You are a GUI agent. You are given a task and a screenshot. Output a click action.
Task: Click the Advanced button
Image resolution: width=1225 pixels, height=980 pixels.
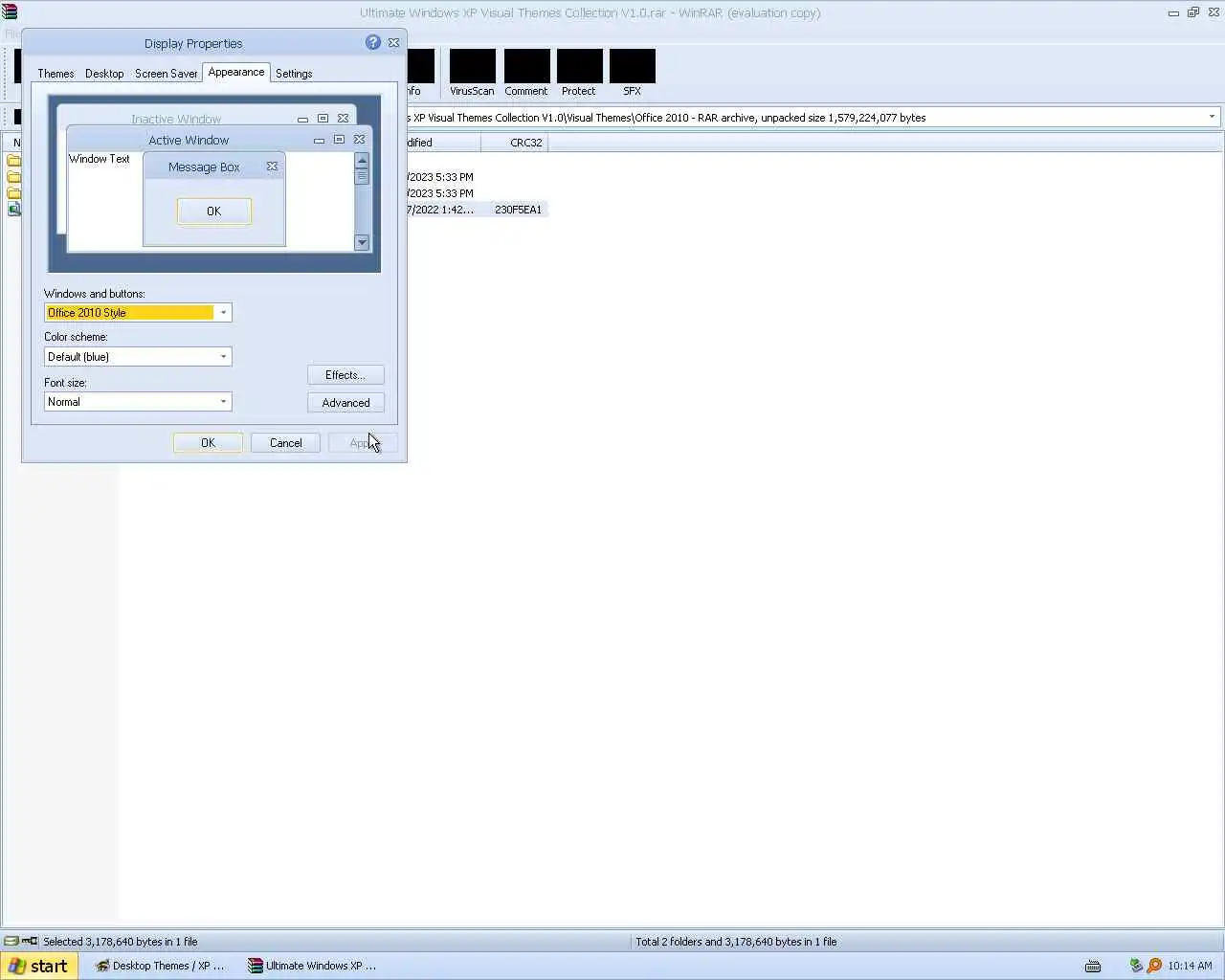[345, 403]
